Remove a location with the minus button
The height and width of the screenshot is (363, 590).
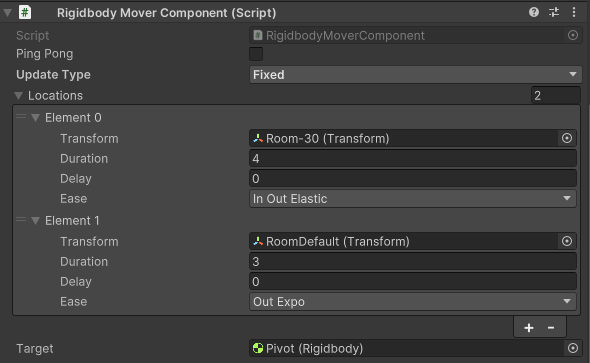pos(551,328)
